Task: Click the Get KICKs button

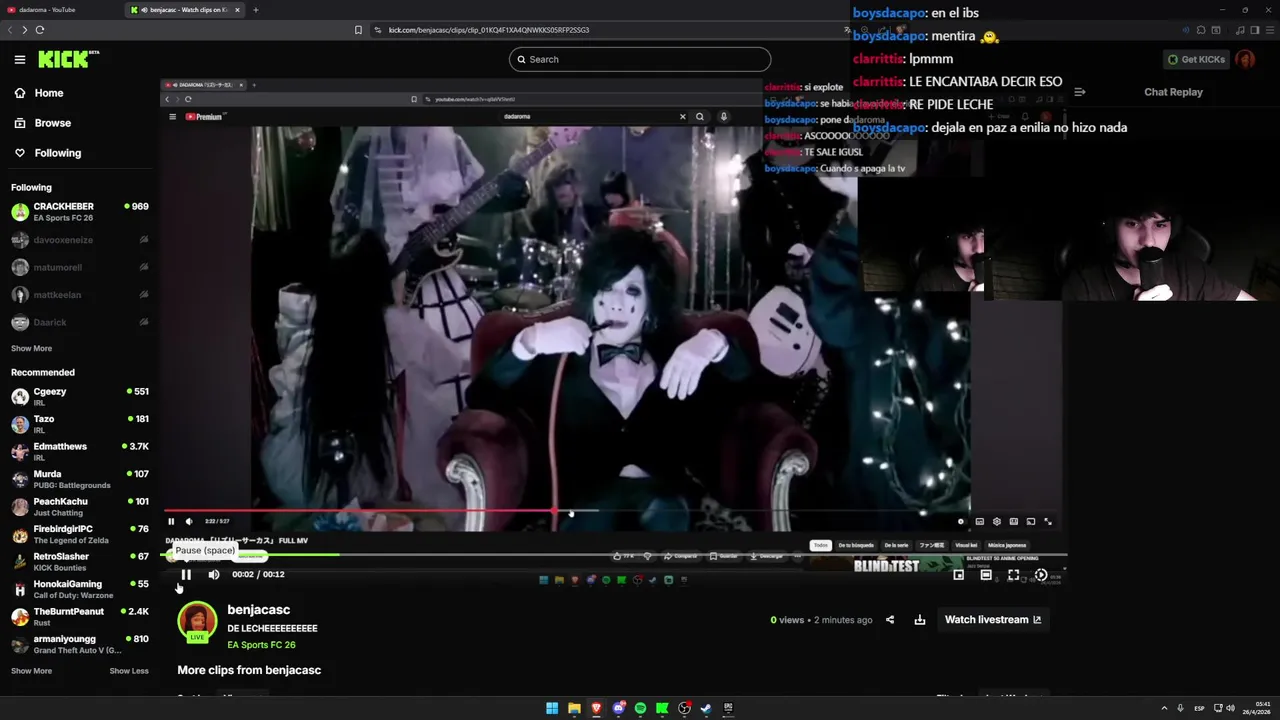Action: click(1196, 59)
